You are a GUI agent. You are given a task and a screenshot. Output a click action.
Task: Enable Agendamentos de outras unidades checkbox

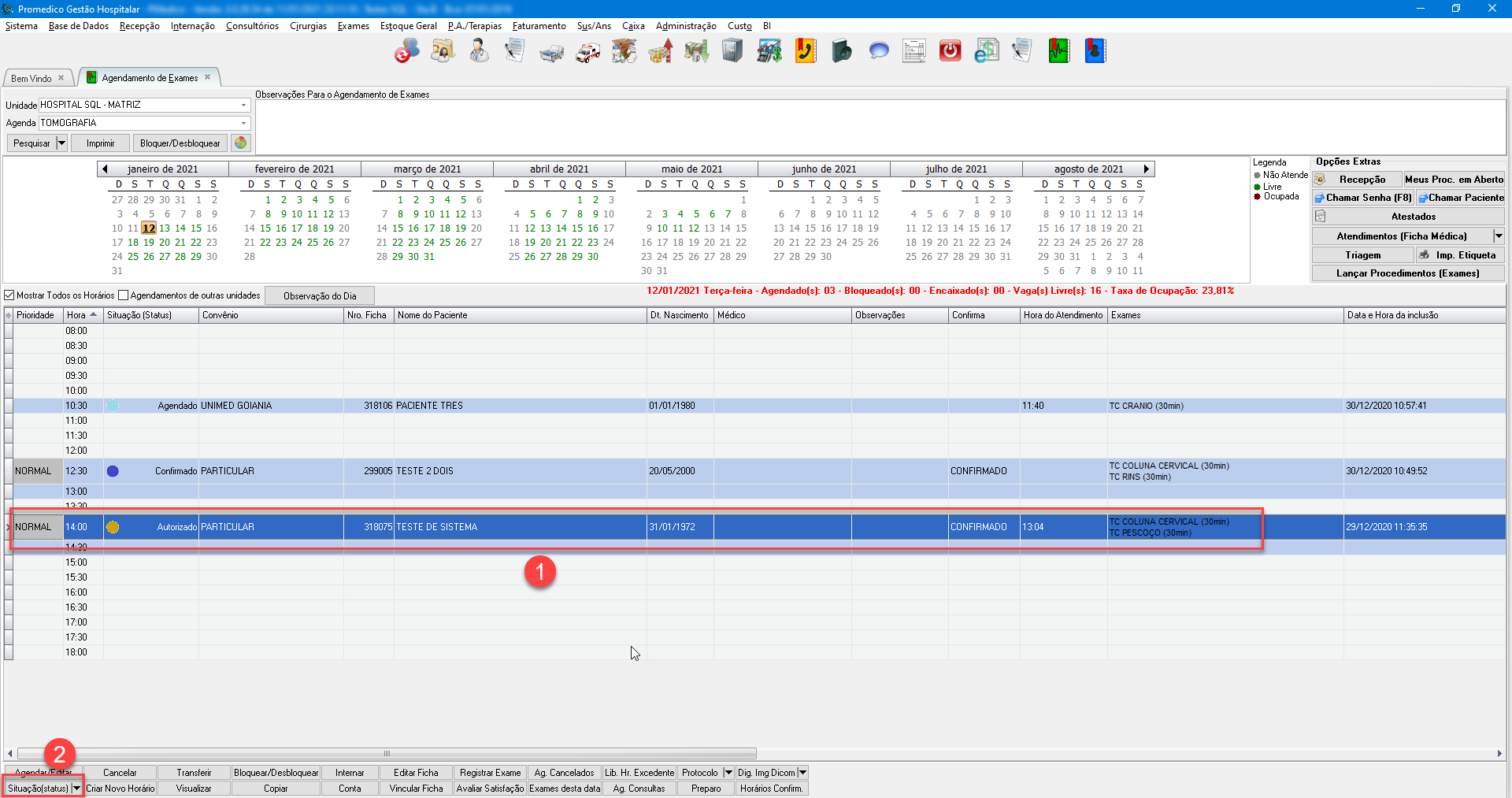[x=124, y=295]
